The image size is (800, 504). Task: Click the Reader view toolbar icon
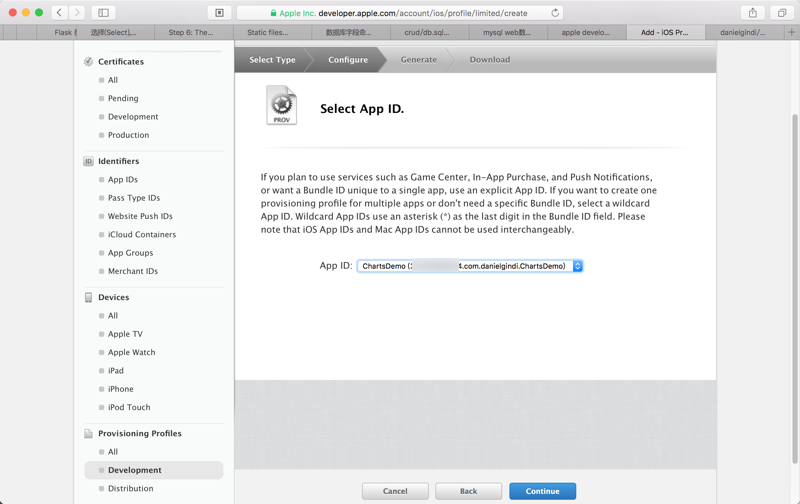tap(219, 13)
